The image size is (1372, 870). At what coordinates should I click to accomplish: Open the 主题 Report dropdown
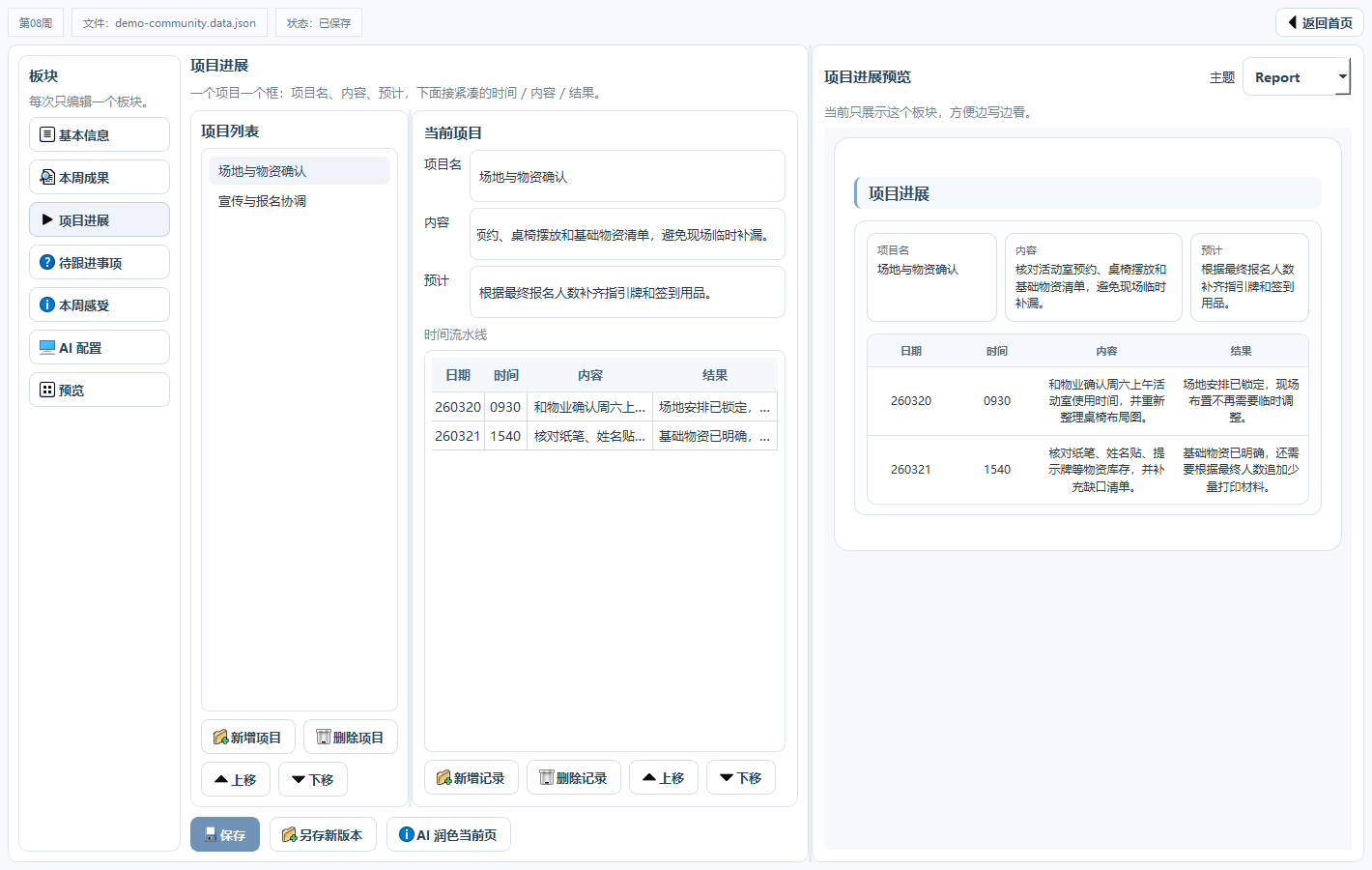point(1296,77)
